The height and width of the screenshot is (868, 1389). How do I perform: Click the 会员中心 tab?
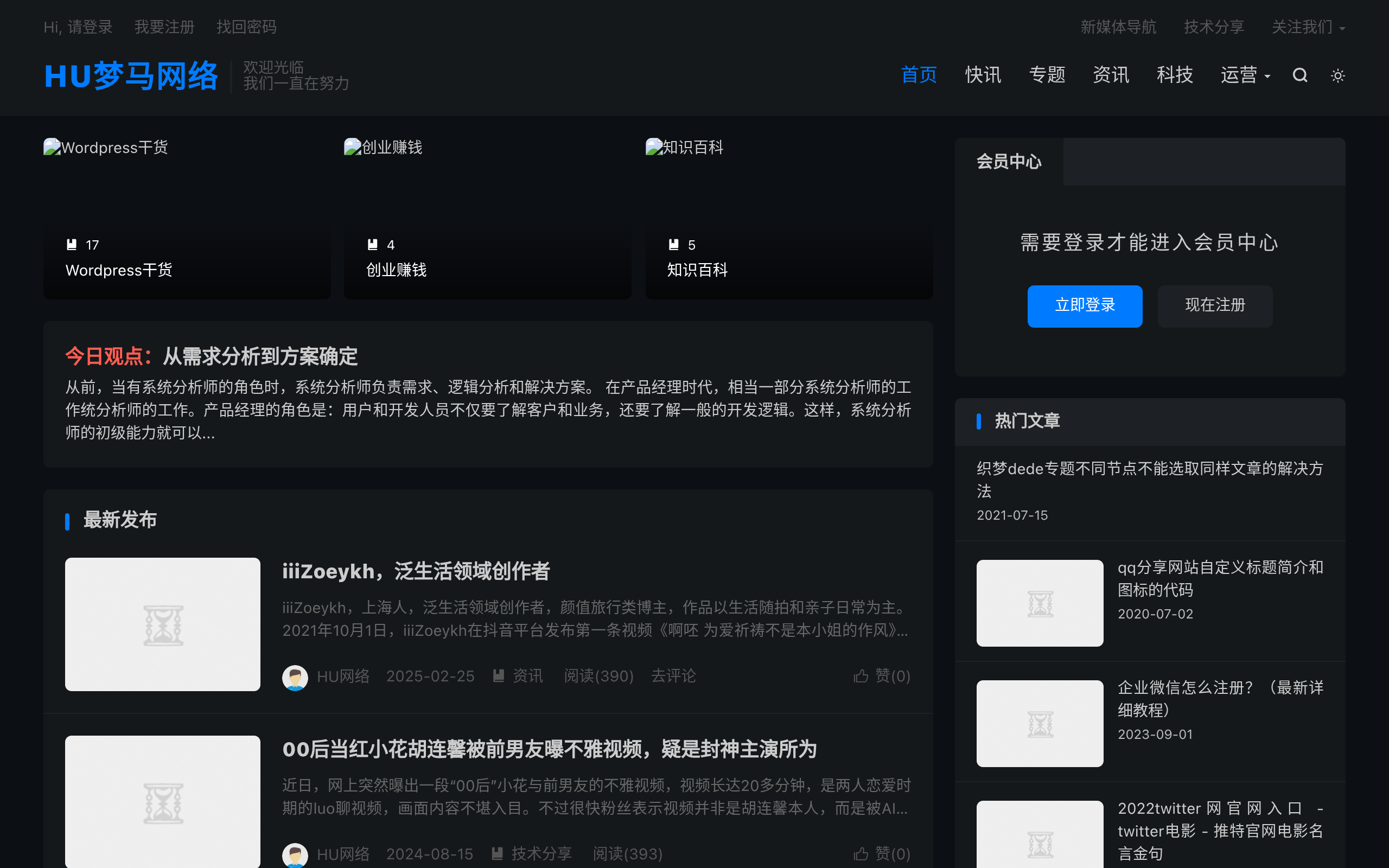pyautogui.click(x=1009, y=162)
